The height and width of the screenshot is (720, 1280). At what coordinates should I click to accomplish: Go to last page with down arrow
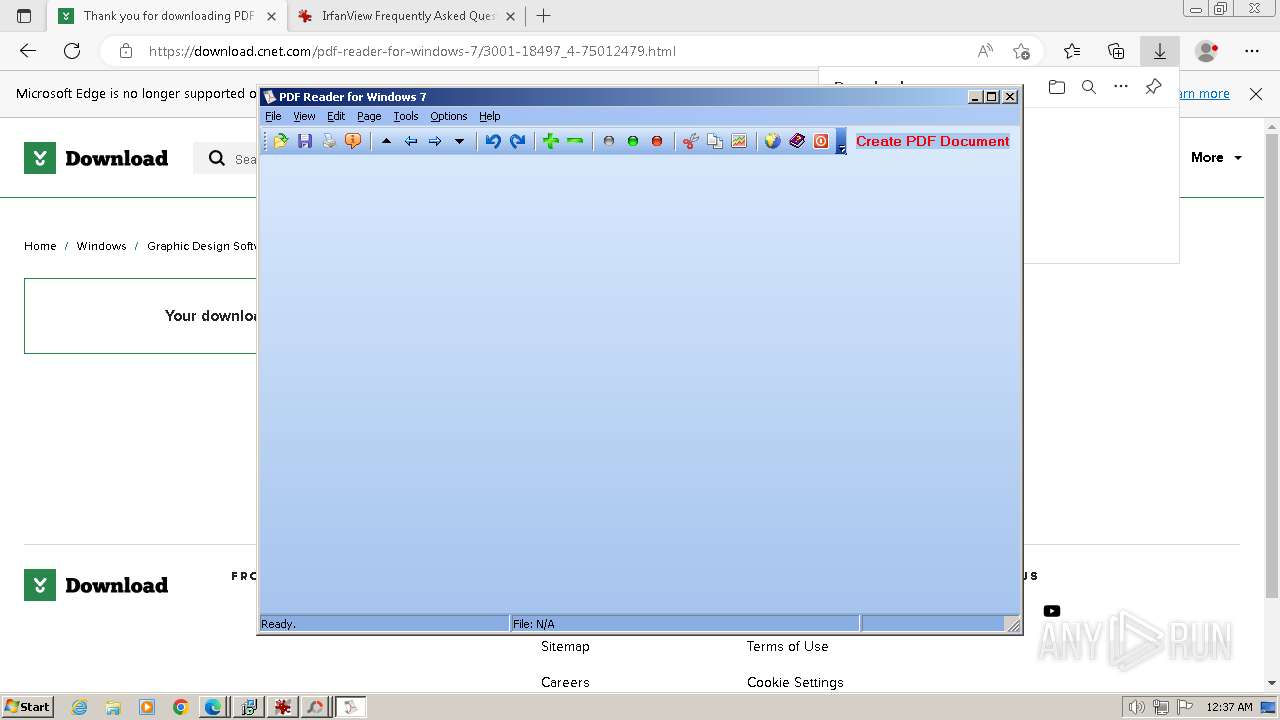coord(459,141)
